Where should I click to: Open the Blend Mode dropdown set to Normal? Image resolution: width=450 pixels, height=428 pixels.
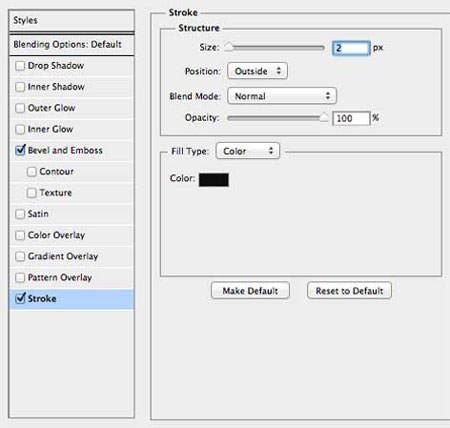[x=282, y=96]
